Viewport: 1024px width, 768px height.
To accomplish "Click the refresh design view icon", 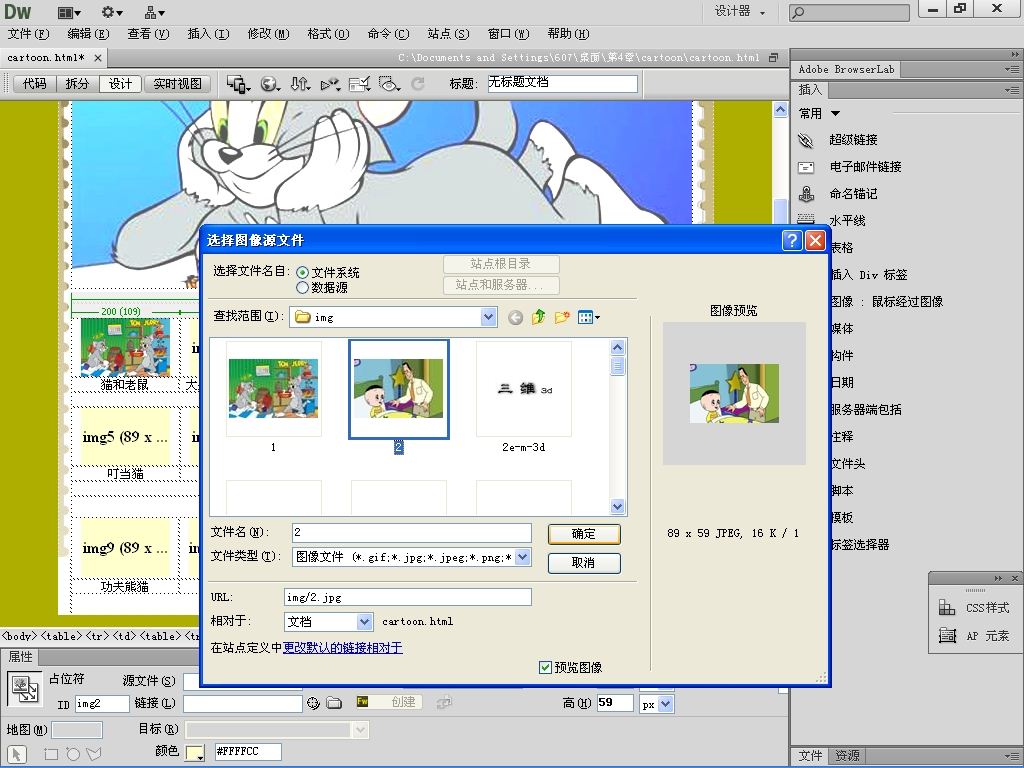I will pos(418,84).
